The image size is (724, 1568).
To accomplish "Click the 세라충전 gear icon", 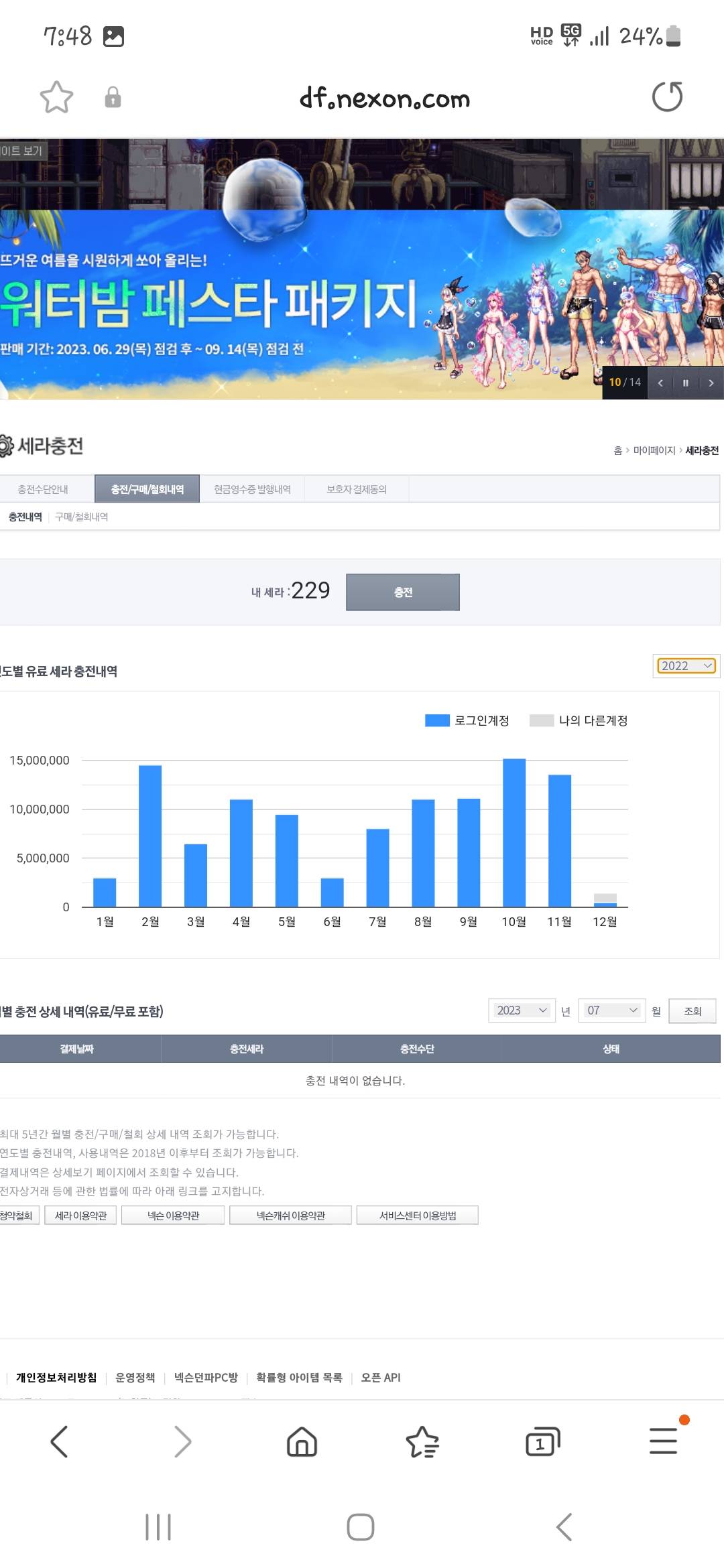I will 6,446.
